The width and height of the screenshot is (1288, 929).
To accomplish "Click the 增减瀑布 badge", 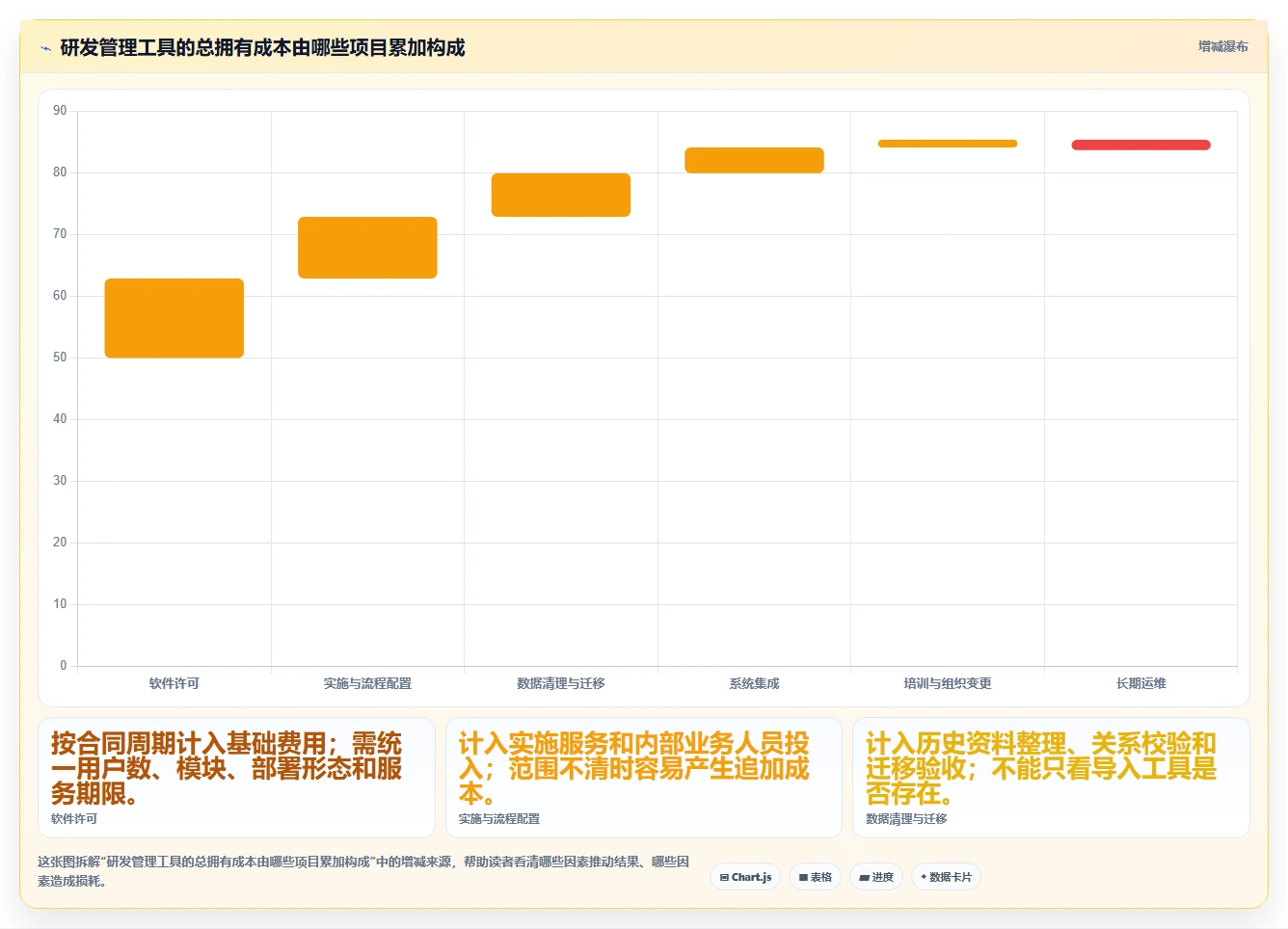I will coord(1222,46).
